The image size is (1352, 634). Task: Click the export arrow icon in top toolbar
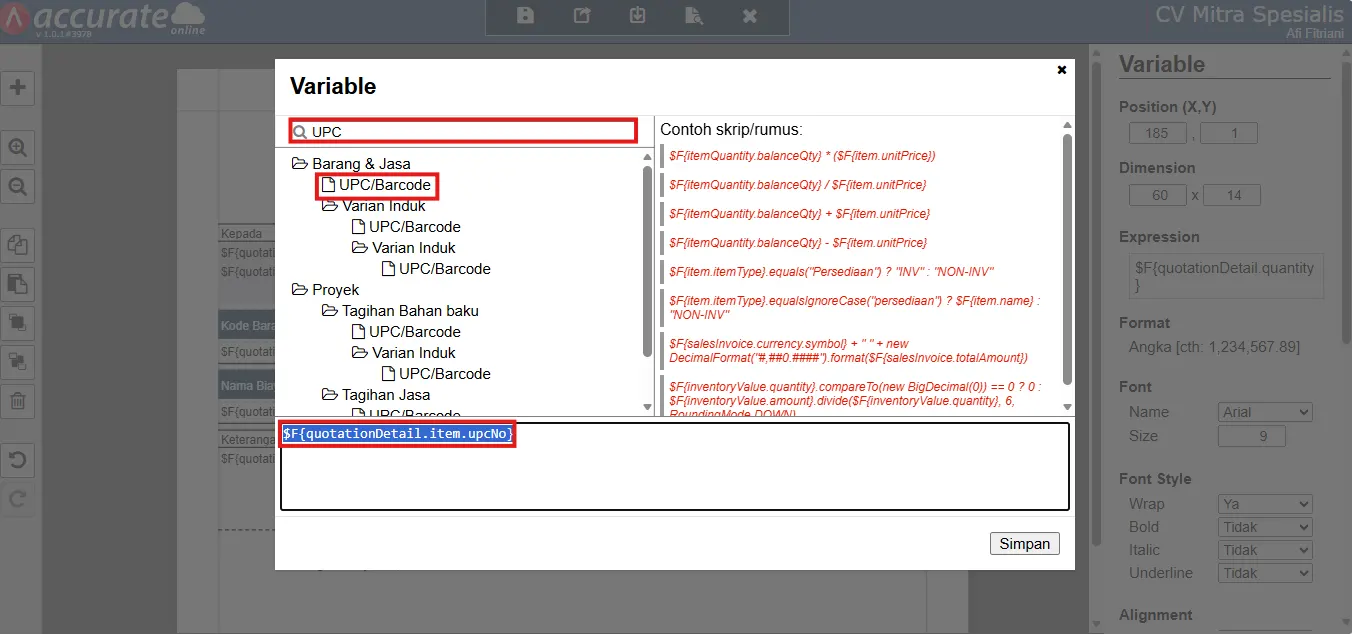[x=582, y=16]
